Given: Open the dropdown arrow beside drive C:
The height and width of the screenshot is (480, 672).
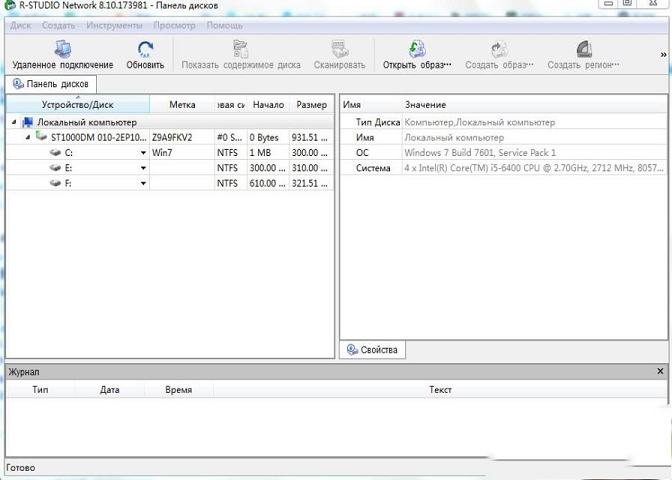Looking at the screenshot, I should [x=143, y=153].
